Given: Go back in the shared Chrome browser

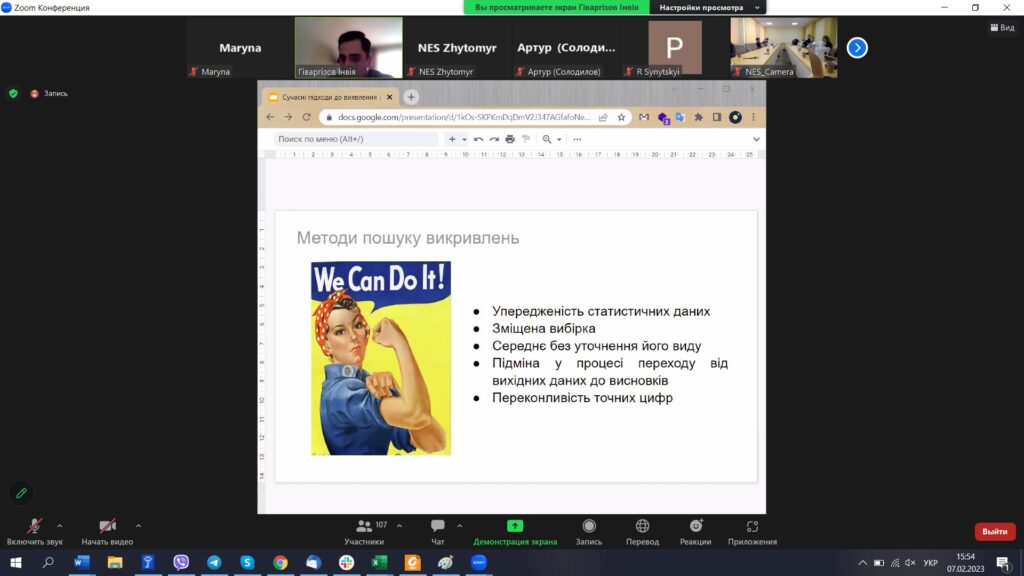Looking at the screenshot, I should 270,117.
